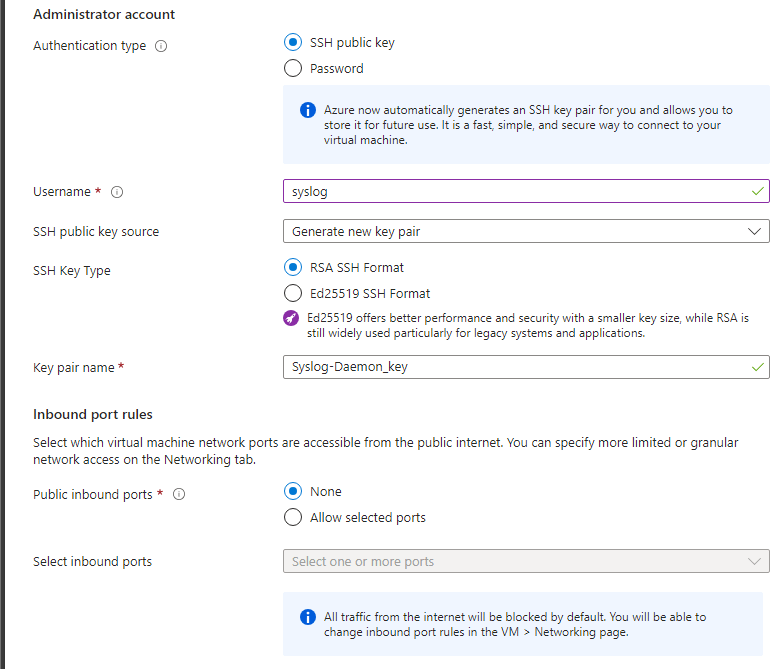Select RSA SSH Format key type
This screenshot has height=669, width=781.
[x=293, y=267]
